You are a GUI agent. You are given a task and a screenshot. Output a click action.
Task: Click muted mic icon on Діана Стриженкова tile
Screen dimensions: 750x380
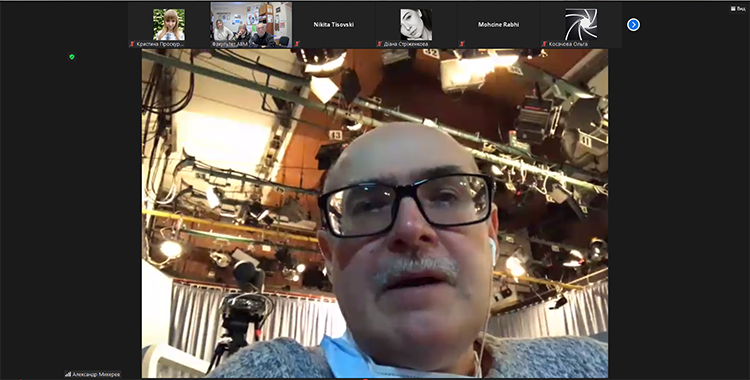tap(379, 44)
